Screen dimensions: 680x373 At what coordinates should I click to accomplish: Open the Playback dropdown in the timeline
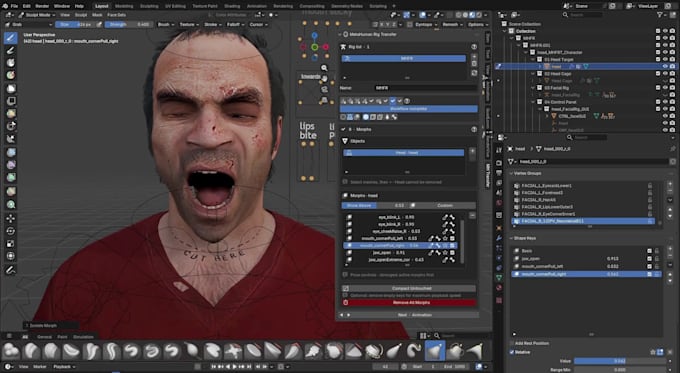pyautogui.click(x=64, y=367)
